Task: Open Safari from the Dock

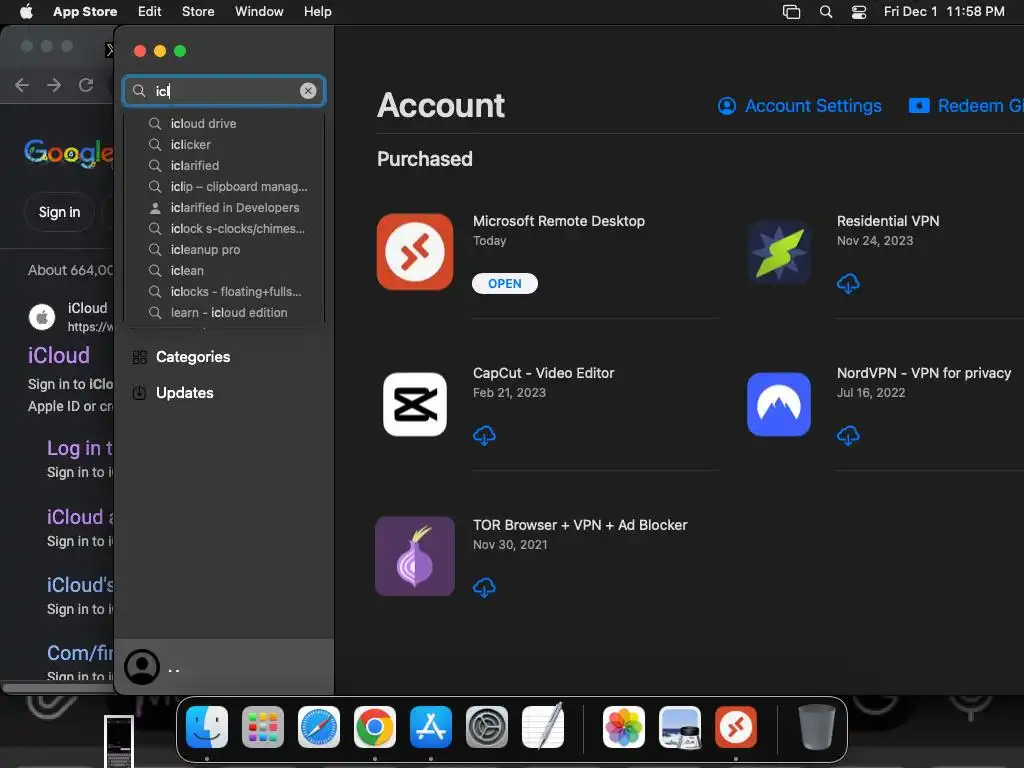Action: [319, 727]
